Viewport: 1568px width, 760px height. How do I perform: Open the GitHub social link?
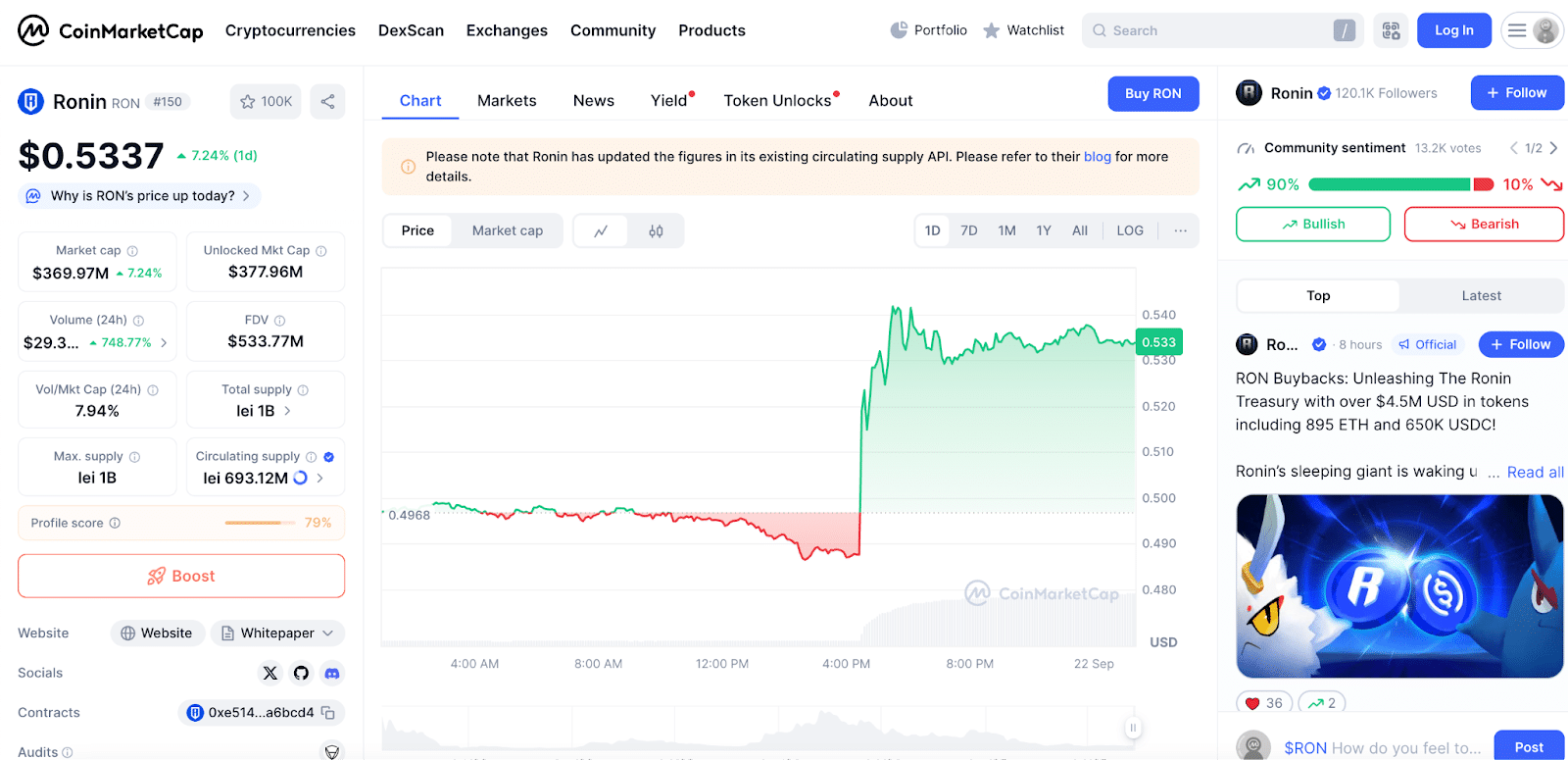click(301, 673)
